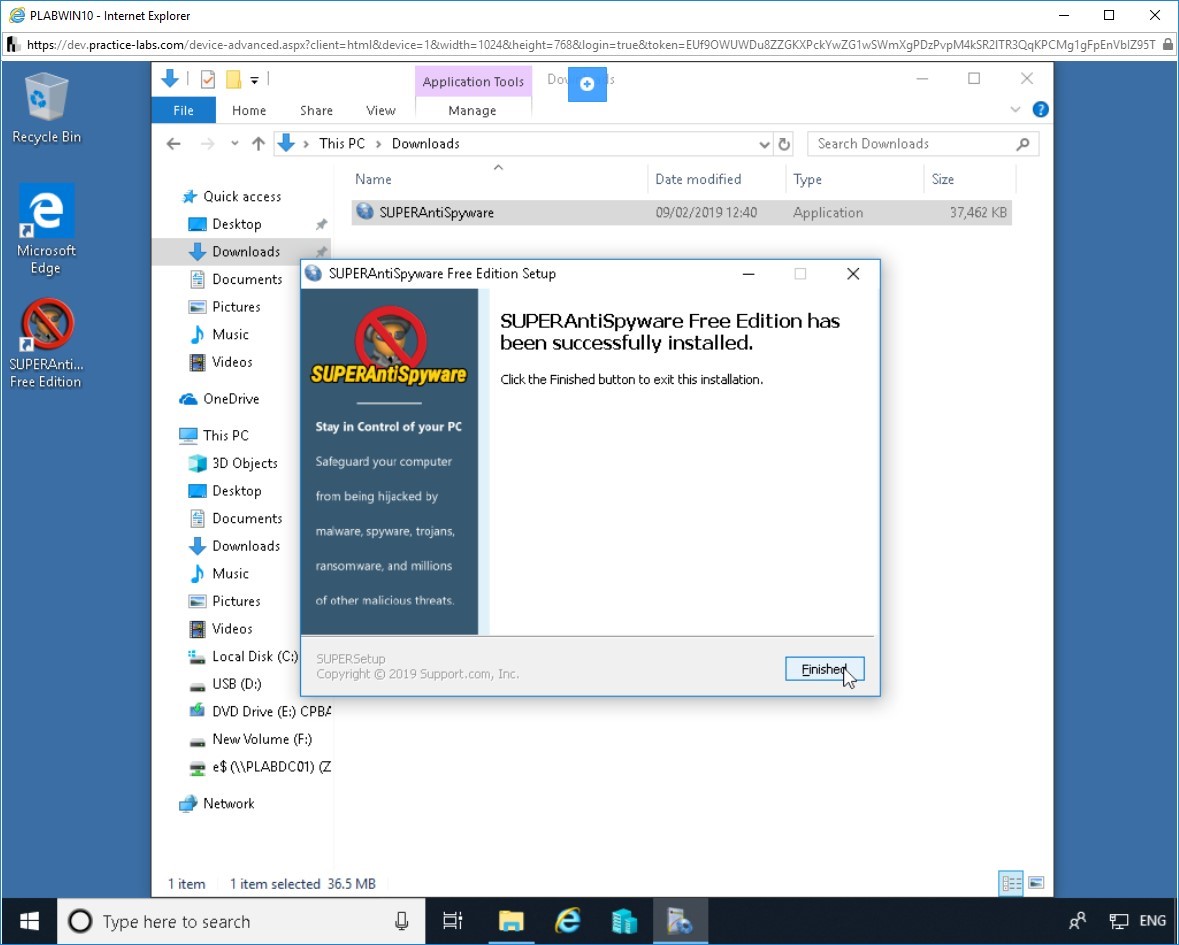
Task: Click the microphone icon in taskbar search
Action: [x=402, y=921]
